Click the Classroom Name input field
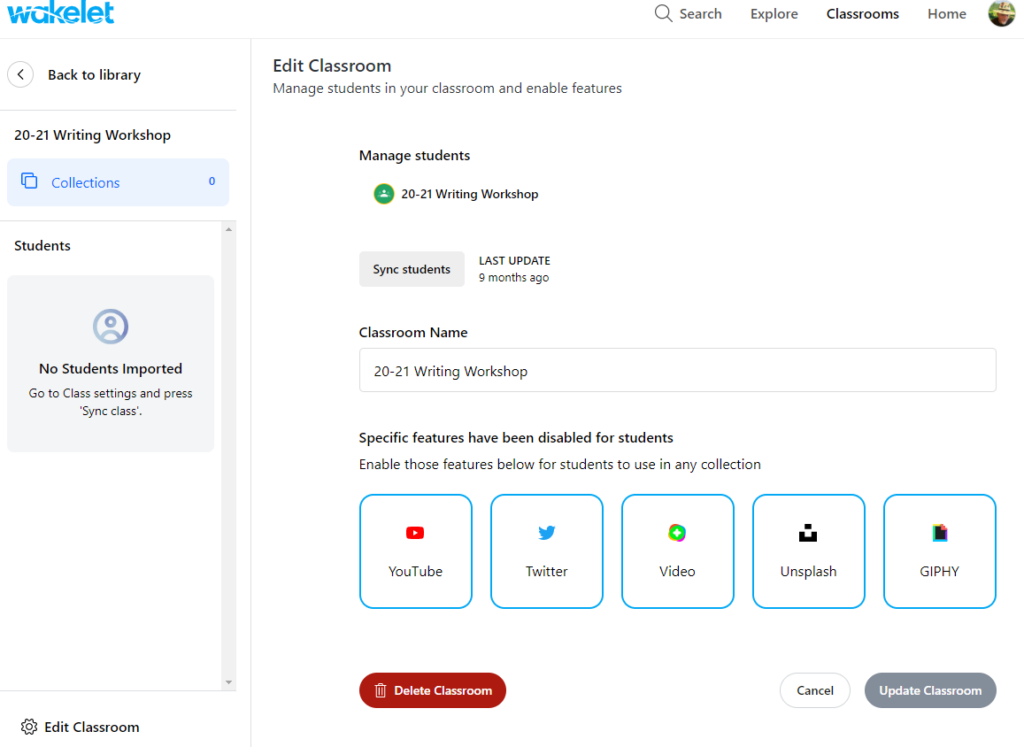 677,370
